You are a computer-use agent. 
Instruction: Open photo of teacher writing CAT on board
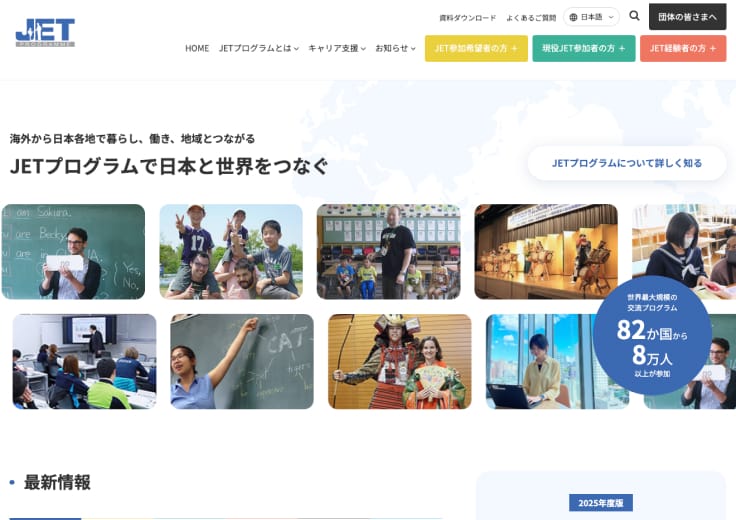click(242, 361)
